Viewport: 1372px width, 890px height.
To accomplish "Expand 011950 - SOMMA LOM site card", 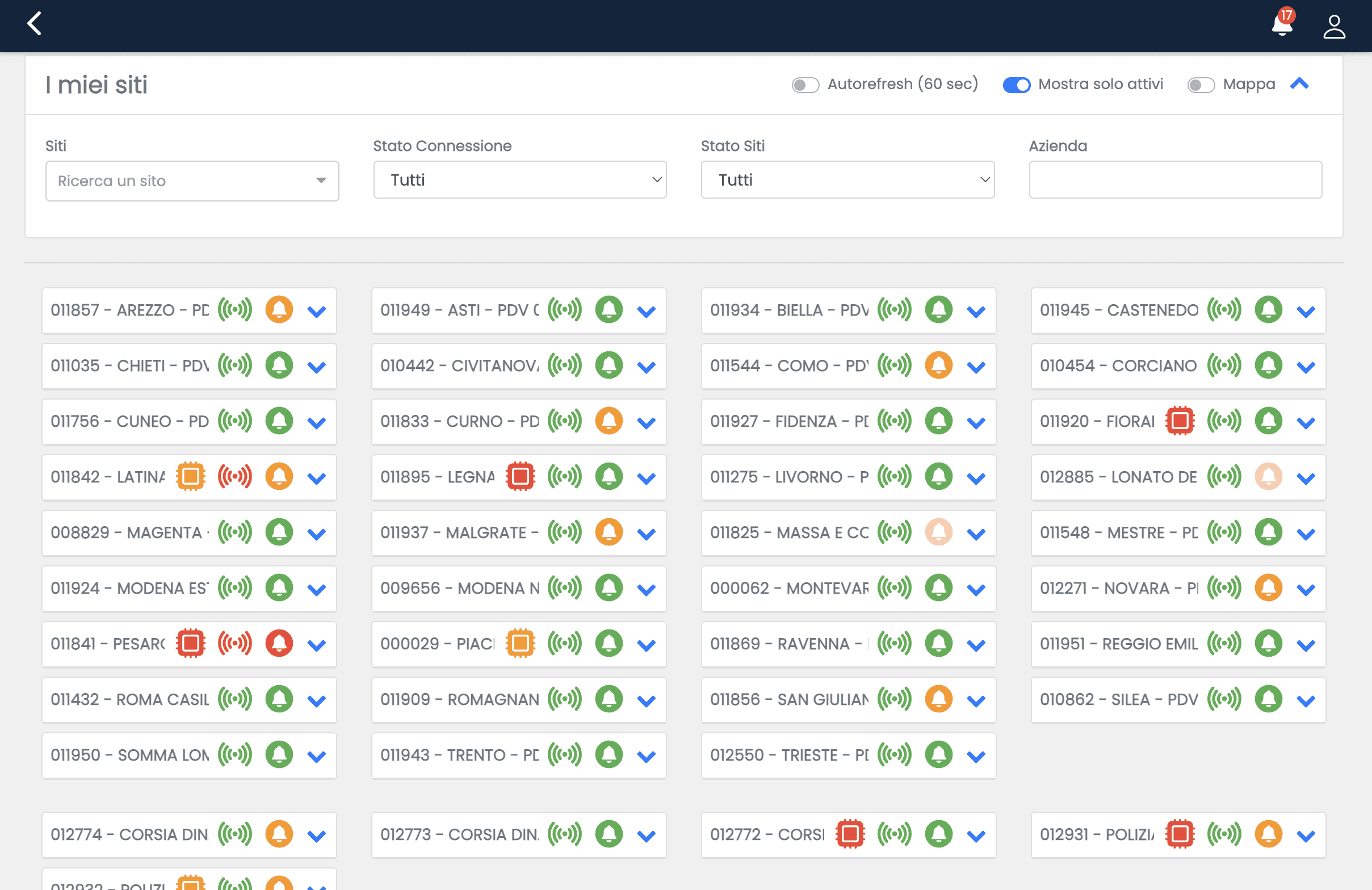I will tap(317, 756).
